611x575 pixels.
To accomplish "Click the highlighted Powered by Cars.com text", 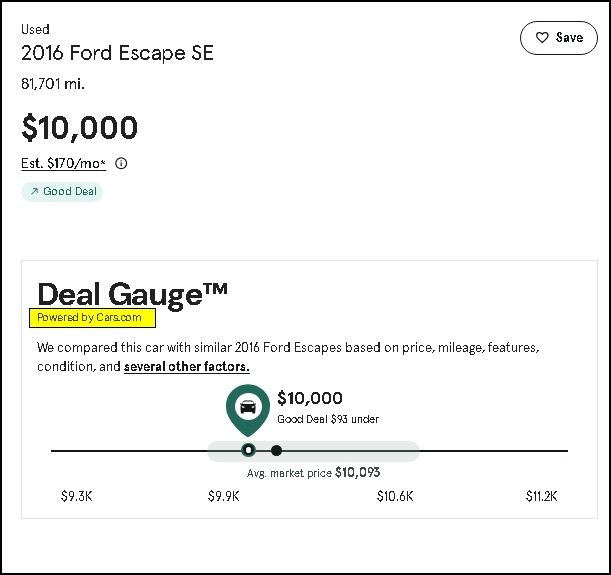I will click(x=90, y=318).
